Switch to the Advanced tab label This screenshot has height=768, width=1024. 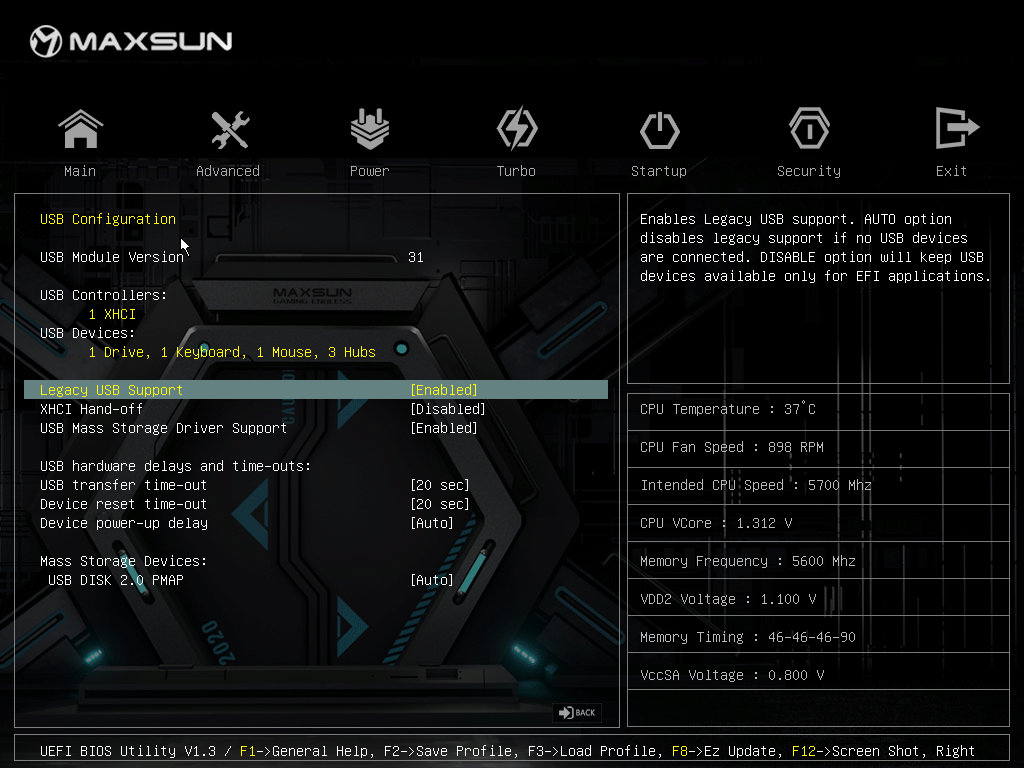[228, 171]
